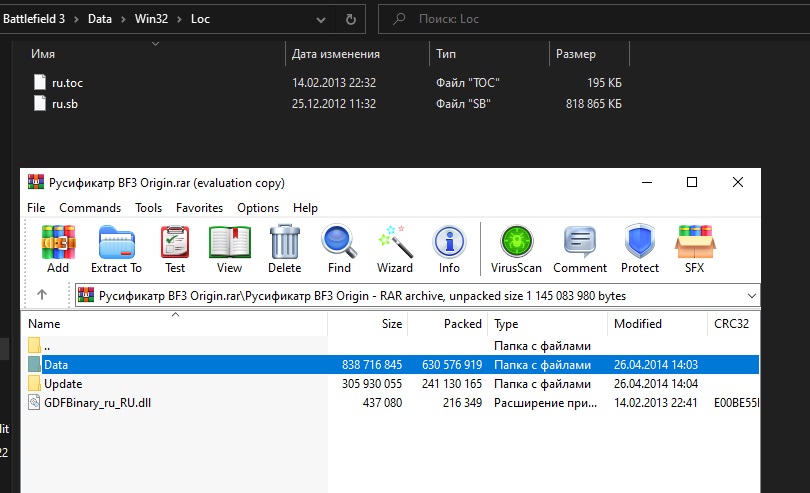
Task: Open the Options menu
Action: 258,208
